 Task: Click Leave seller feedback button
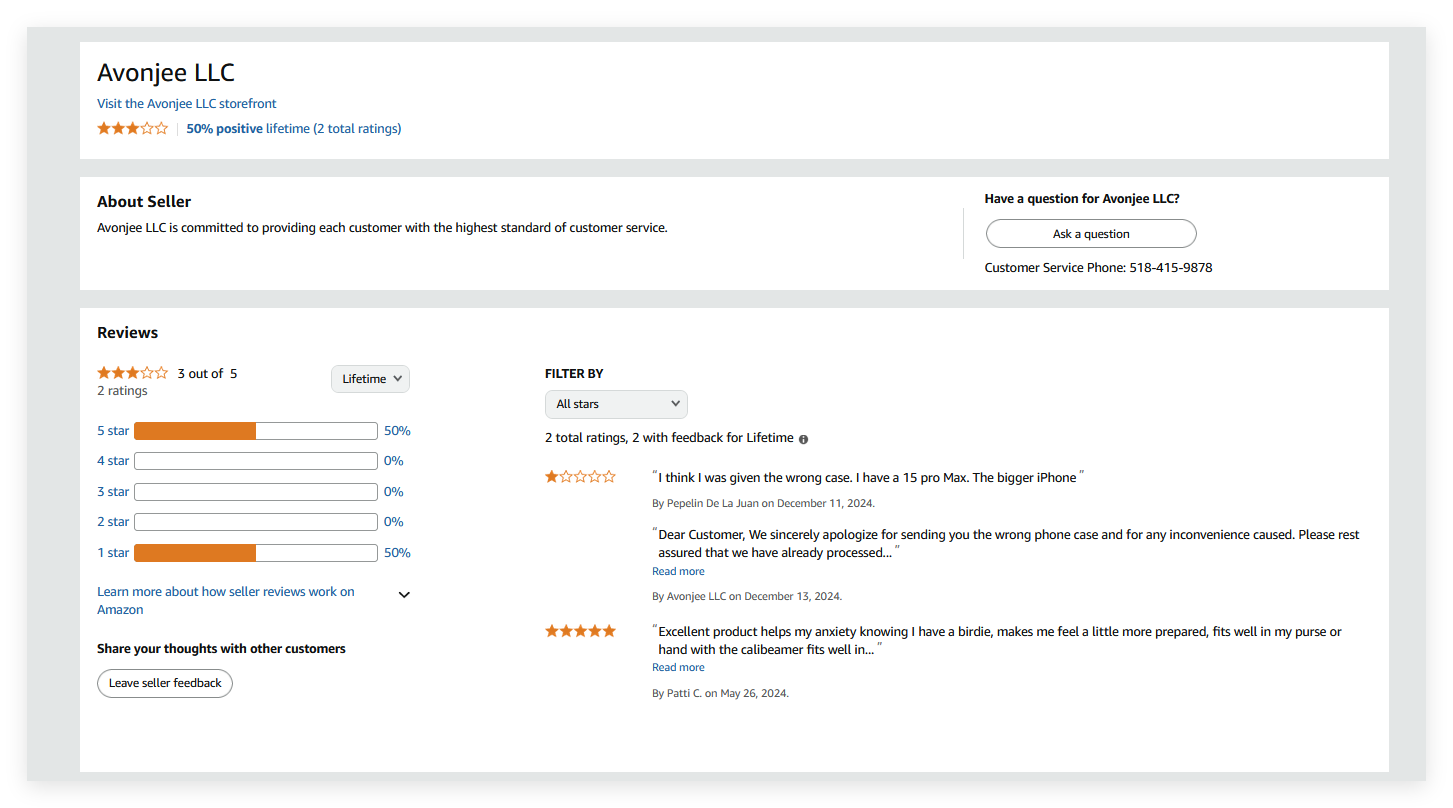[x=165, y=683]
